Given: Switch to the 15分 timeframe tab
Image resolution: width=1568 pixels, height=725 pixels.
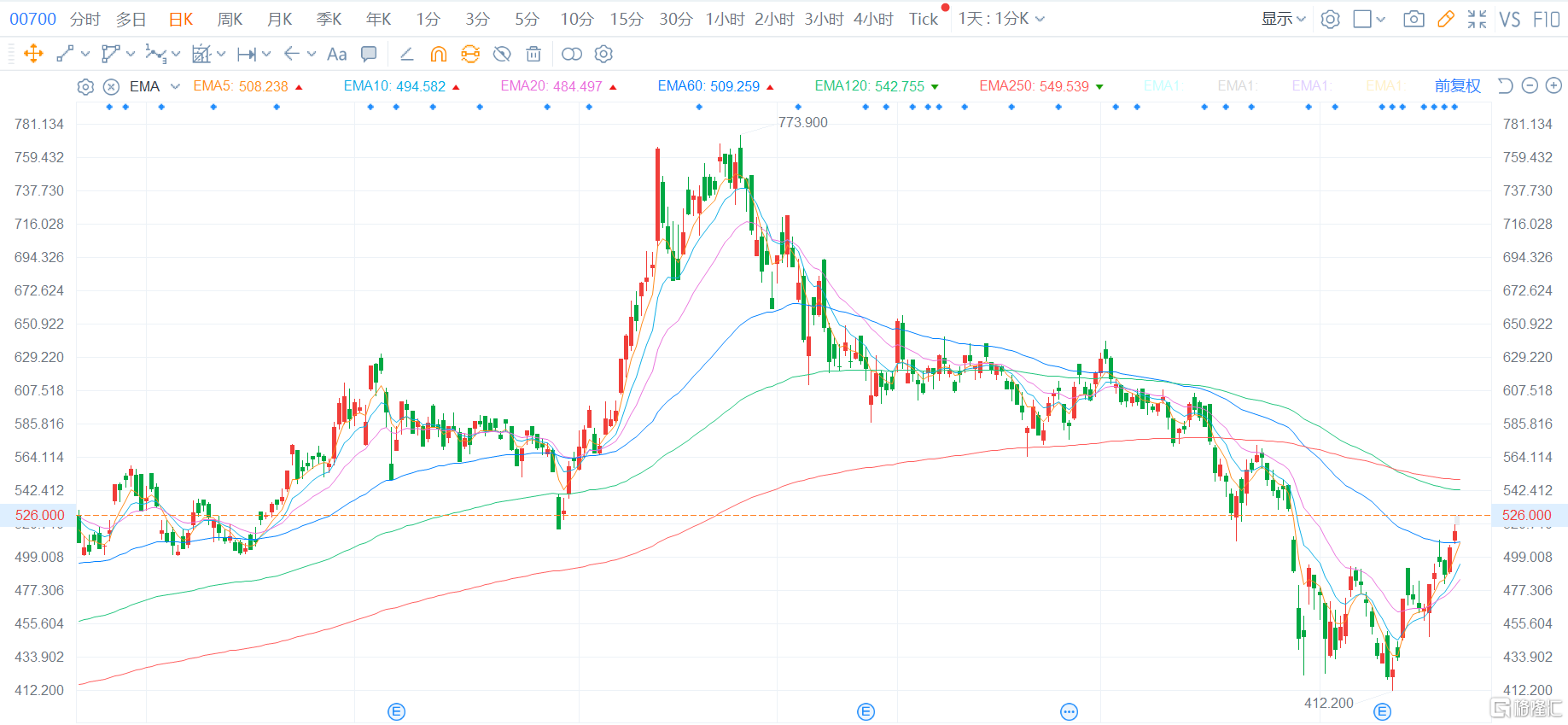Looking at the screenshot, I should coord(626,19).
